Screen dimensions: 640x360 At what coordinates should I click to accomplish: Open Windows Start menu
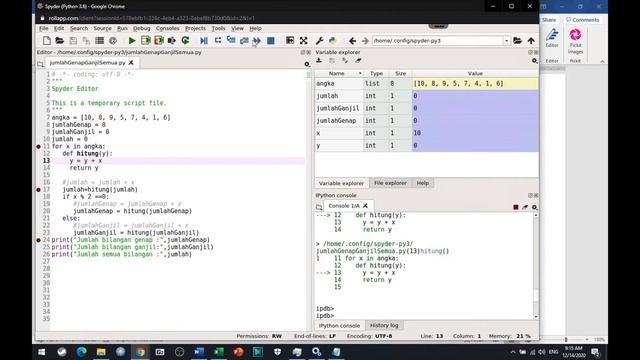click(x=42, y=352)
